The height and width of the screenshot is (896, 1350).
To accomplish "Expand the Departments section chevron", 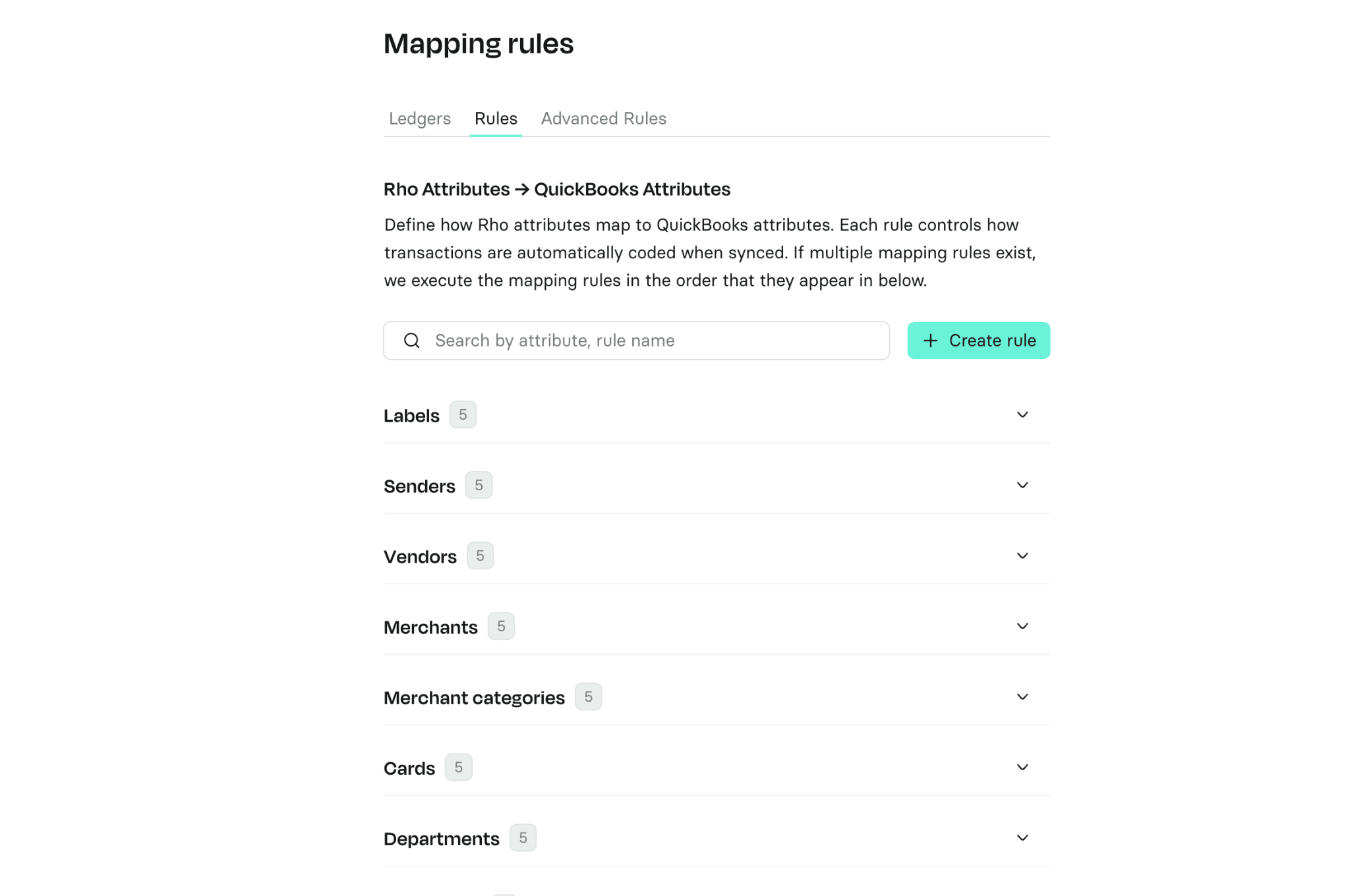I will (x=1022, y=838).
